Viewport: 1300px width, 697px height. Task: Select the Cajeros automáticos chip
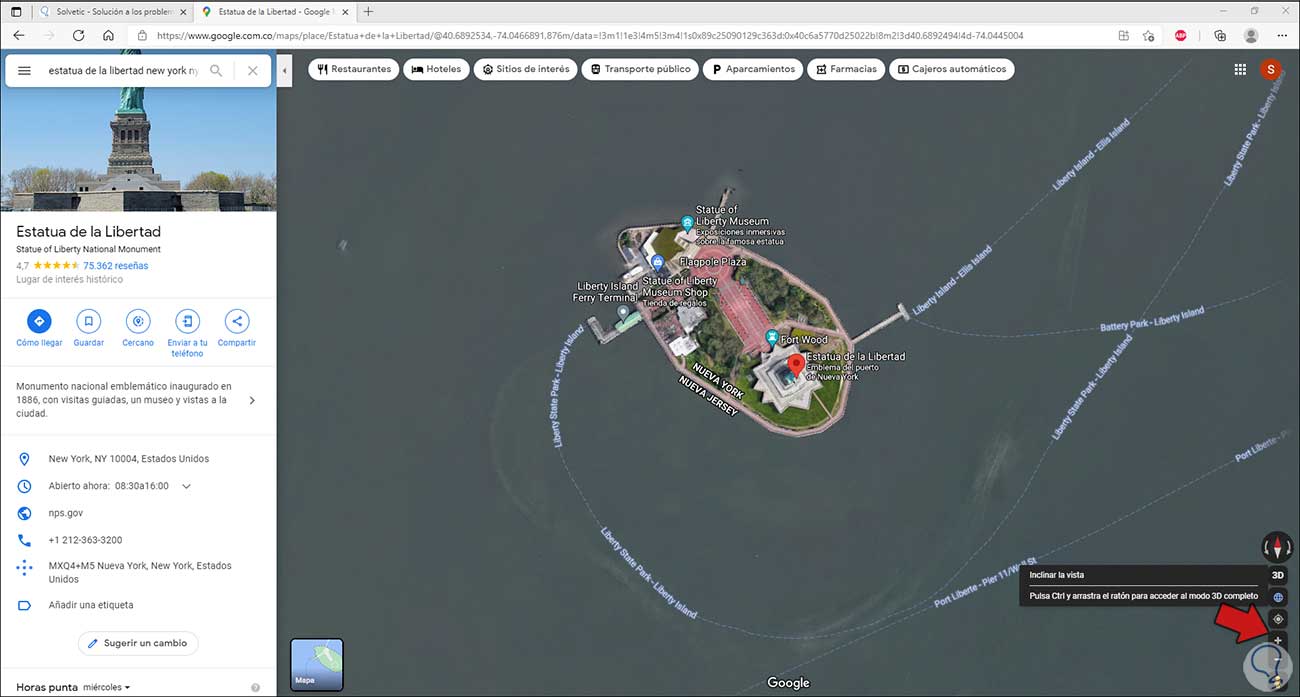click(x=951, y=70)
